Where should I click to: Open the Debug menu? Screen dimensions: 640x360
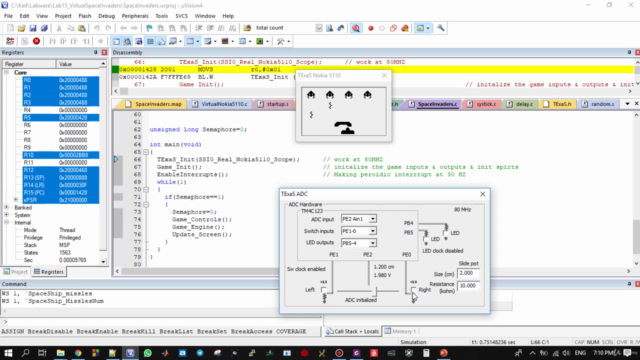107,16
